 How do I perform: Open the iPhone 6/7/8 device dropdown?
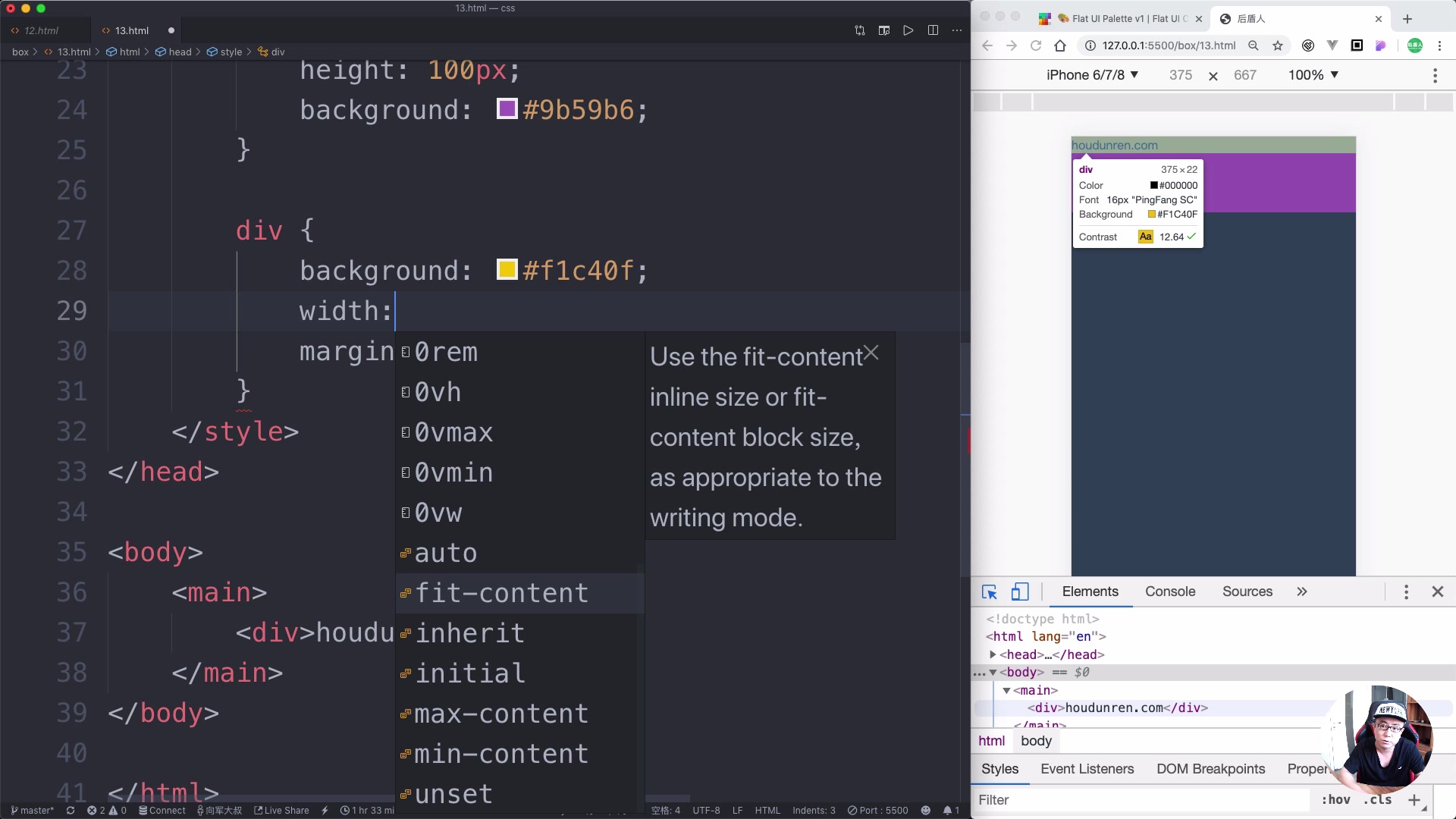[x=1092, y=75]
